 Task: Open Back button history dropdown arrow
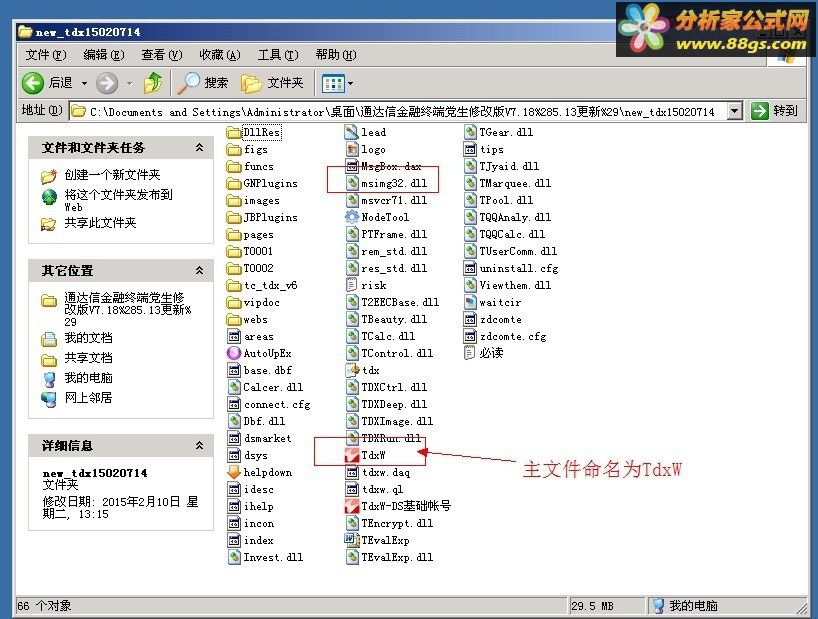pyautogui.click(x=84, y=83)
